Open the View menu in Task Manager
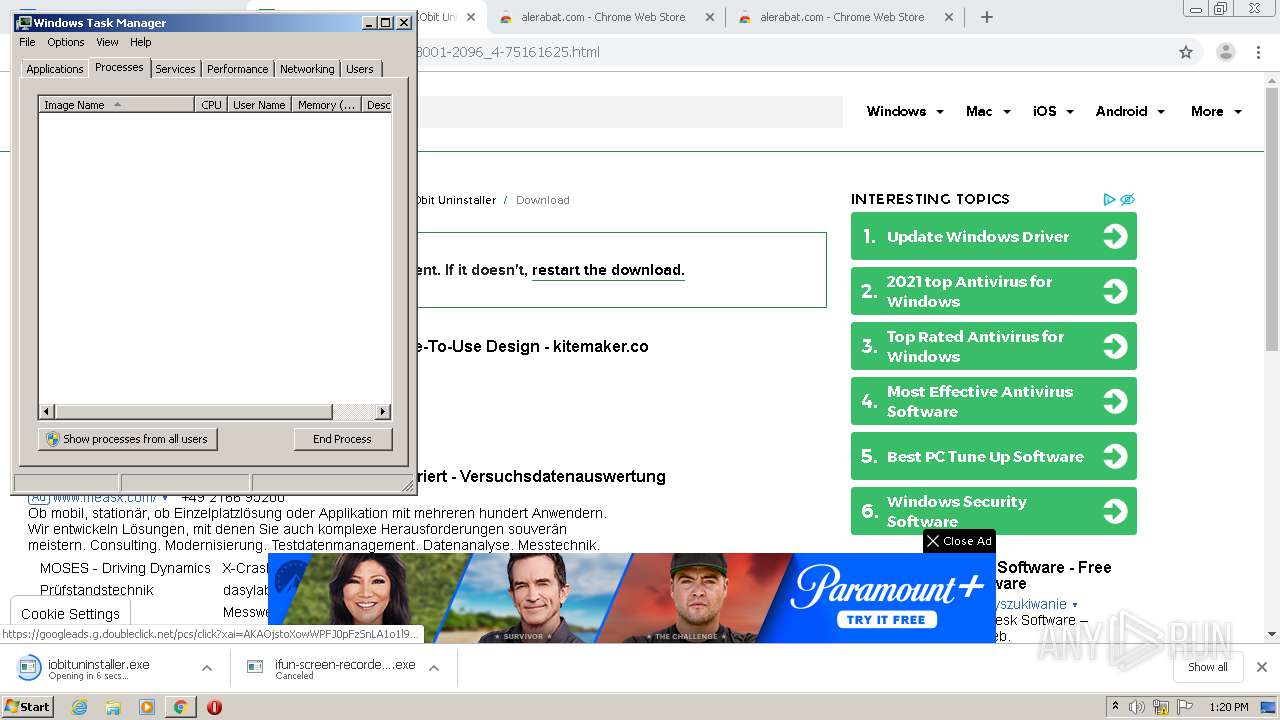1280x720 pixels. (107, 42)
